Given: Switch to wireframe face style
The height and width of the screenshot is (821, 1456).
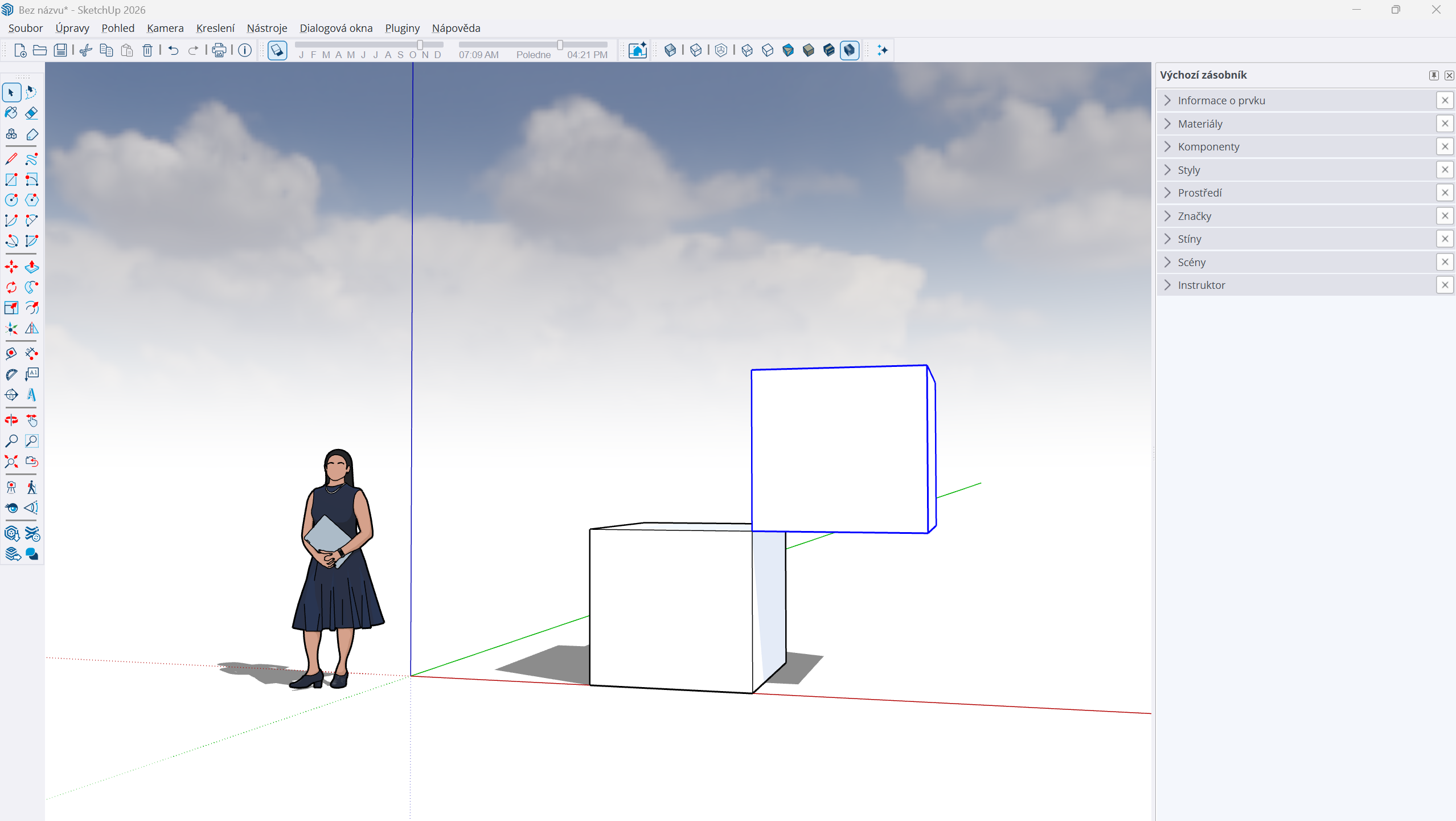Looking at the screenshot, I should [747, 50].
